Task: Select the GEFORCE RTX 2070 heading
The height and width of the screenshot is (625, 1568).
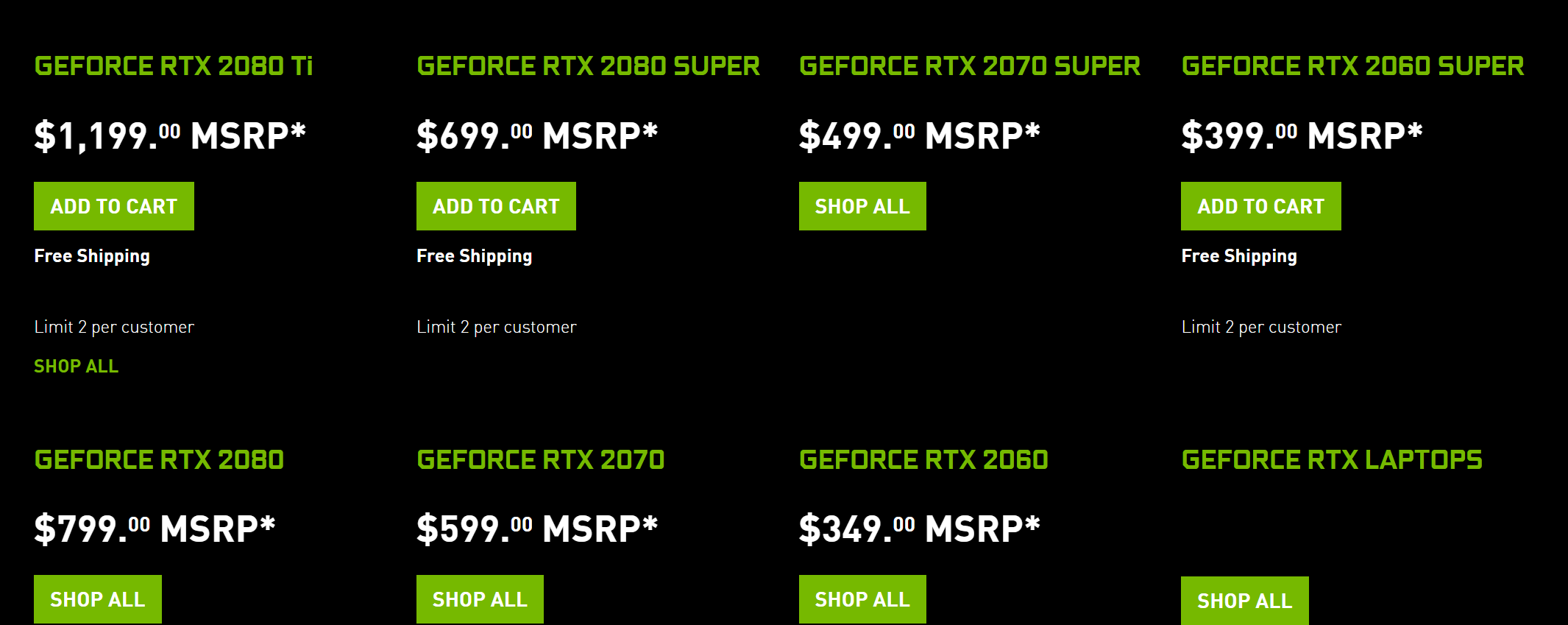Action: (541, 460)
